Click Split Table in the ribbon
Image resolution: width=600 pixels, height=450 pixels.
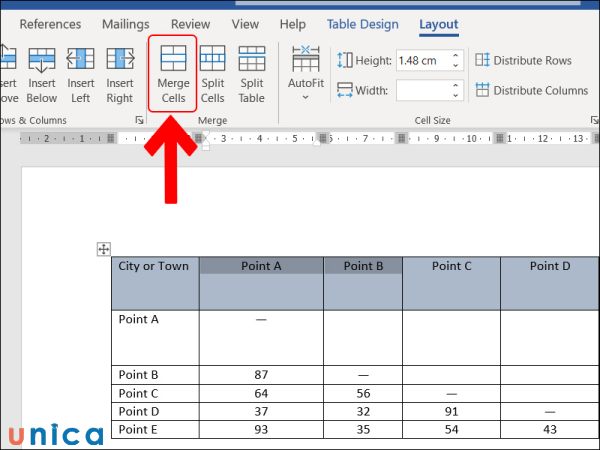pyautogui.click(x=252, y=73)
